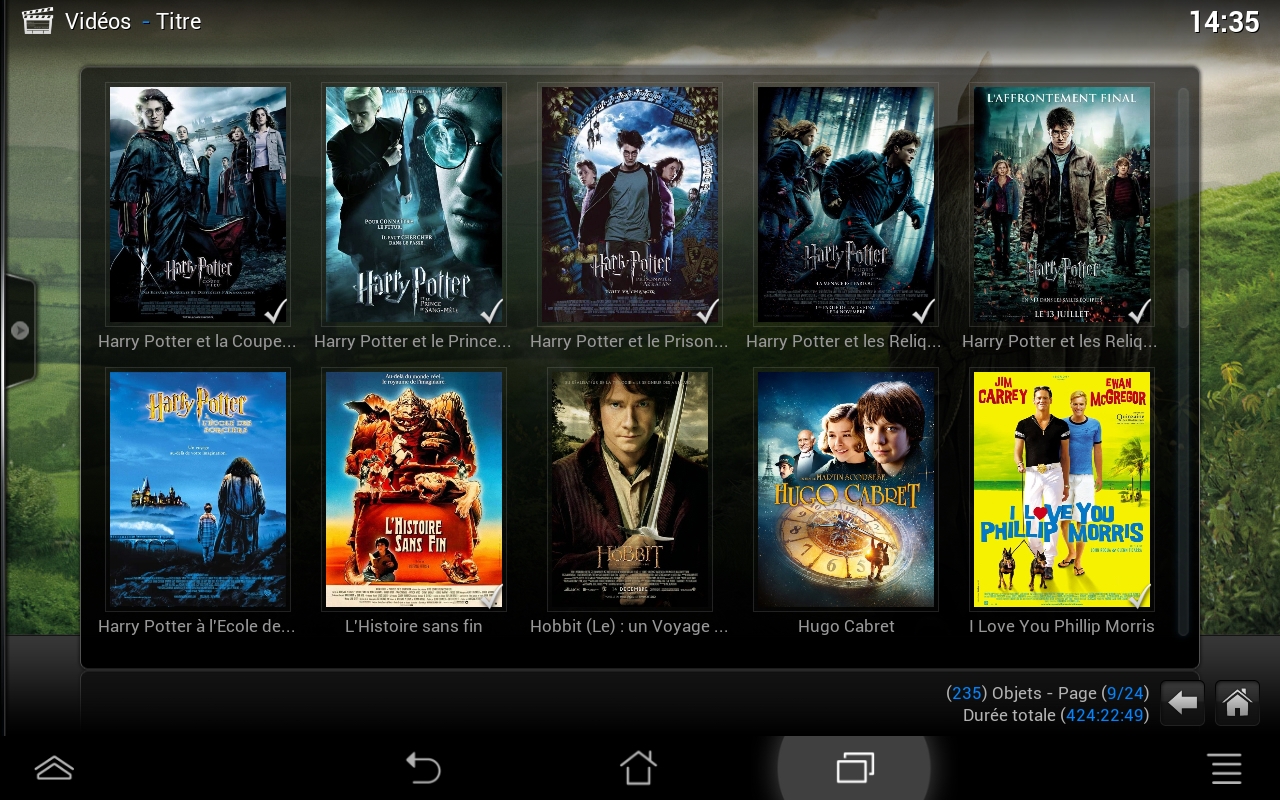This screenshot has height=800, width=1280.
Task: Tap the Android home navigation icon
Action: pyautogui.click(x=638, y=768)
